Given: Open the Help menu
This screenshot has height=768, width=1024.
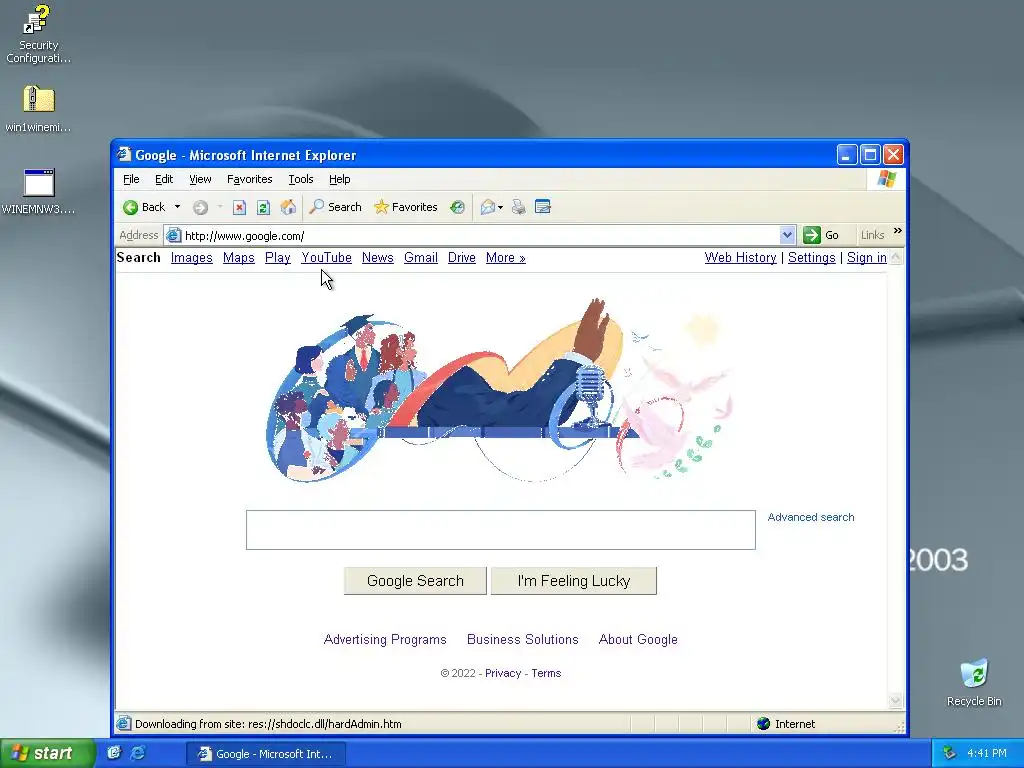Looking at the screenshot, I should click(340, 179).
